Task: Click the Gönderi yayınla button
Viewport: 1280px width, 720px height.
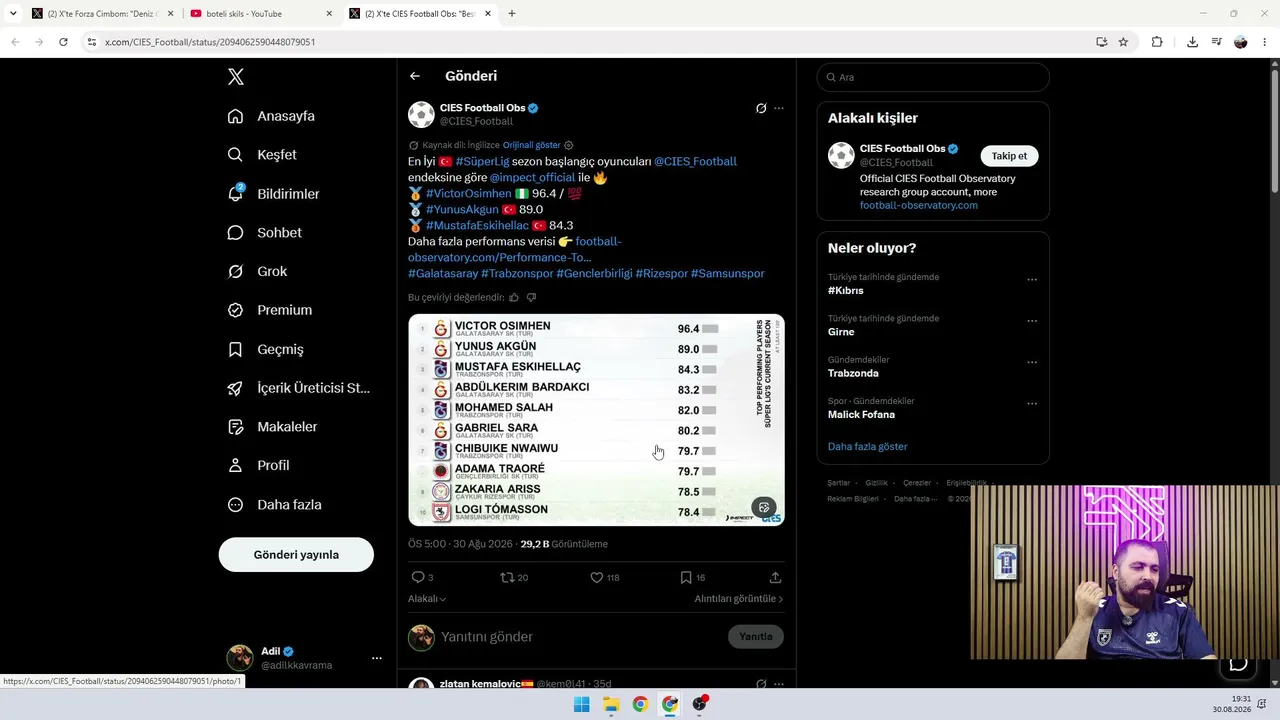Action: tap(296, 555)
